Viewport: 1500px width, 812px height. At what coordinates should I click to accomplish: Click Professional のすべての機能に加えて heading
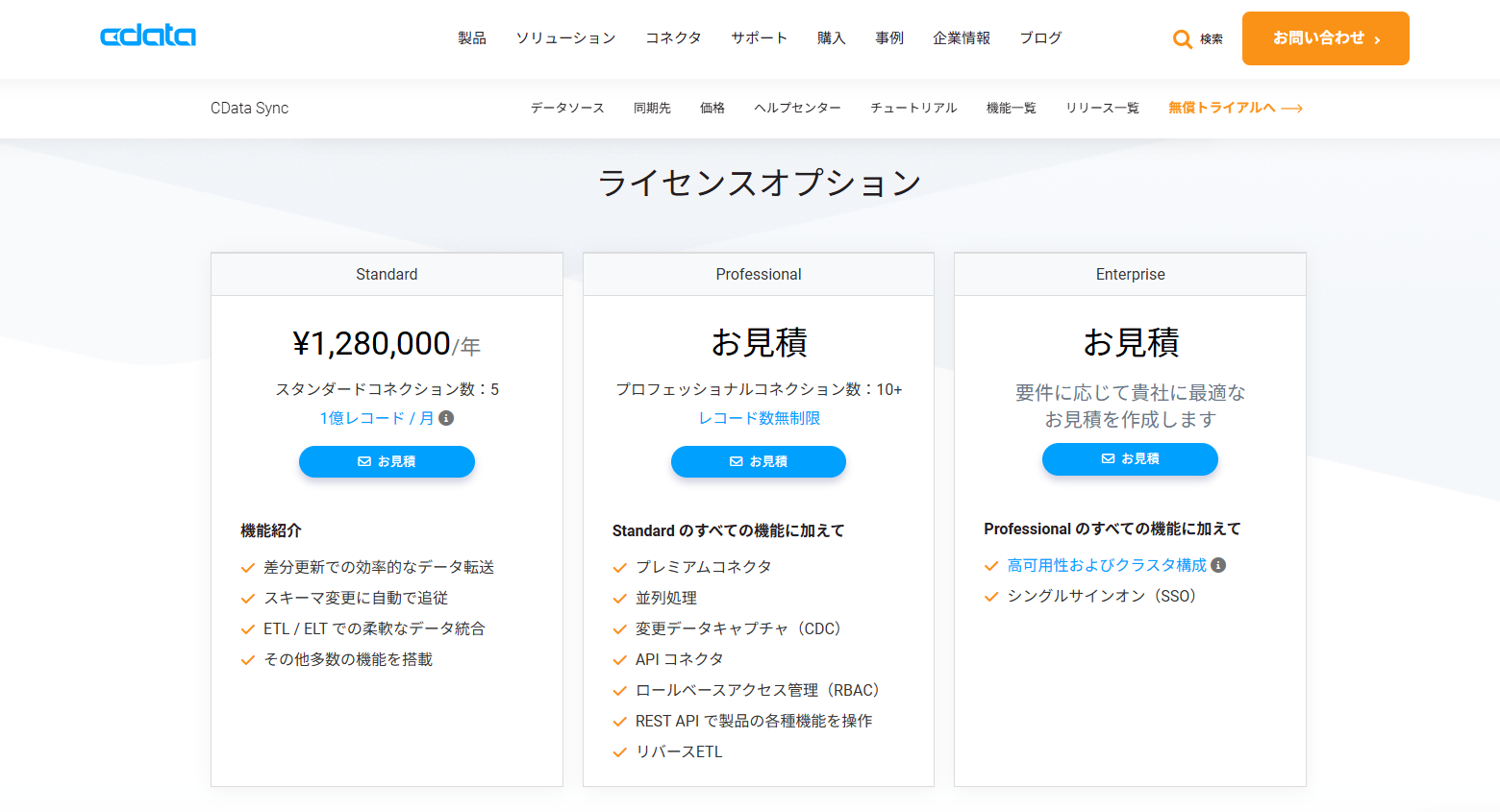(1112, 529)
